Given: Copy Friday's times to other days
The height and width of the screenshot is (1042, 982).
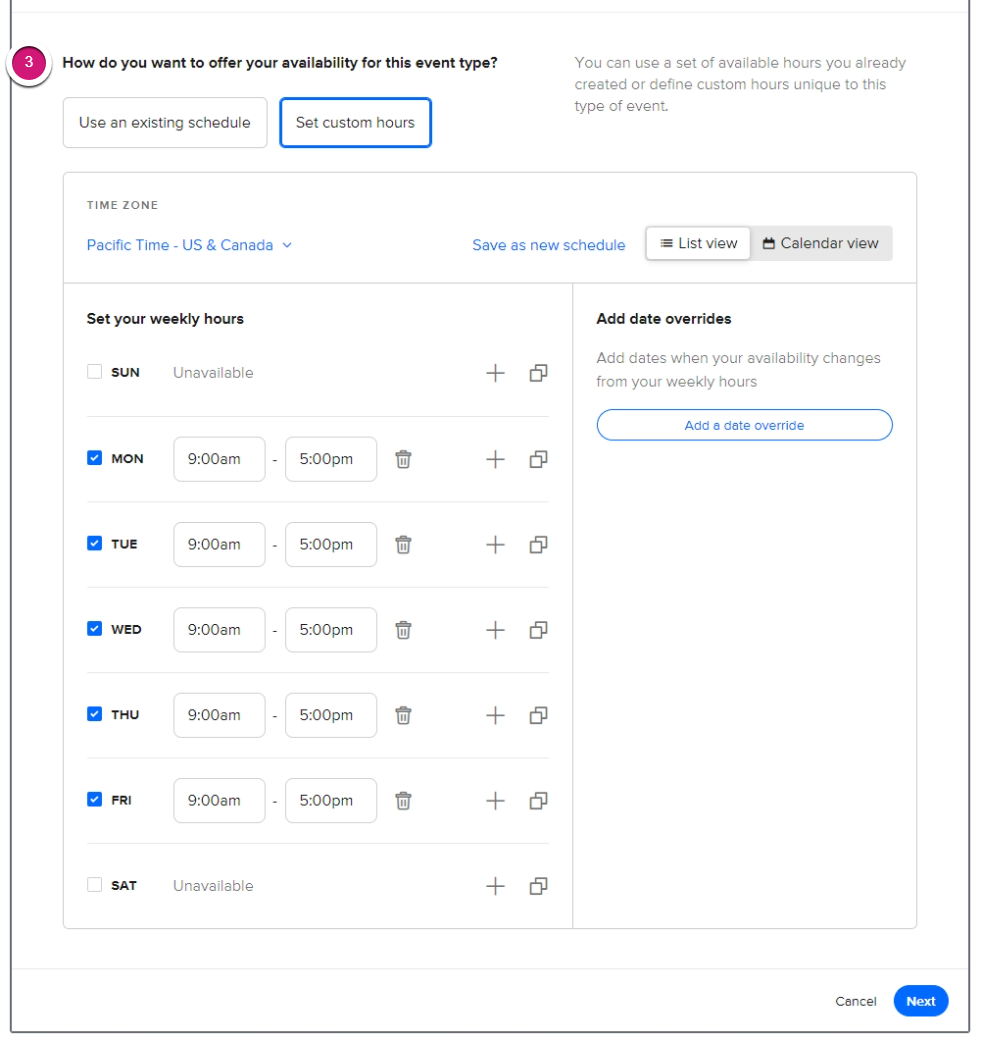Looking at the screenshot, I should point(539,801).
